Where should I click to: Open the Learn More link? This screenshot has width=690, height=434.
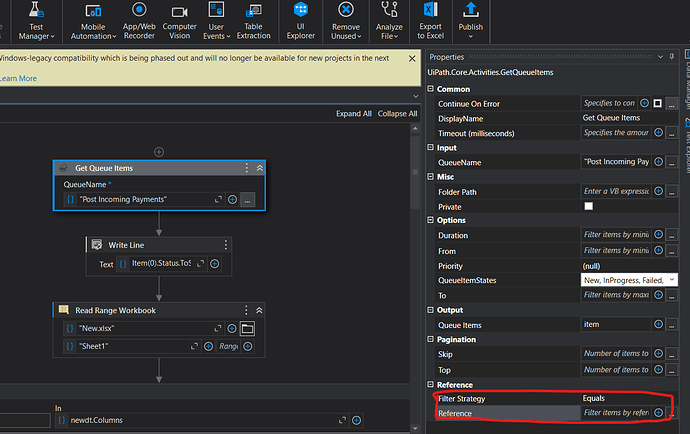pos(18,78)
